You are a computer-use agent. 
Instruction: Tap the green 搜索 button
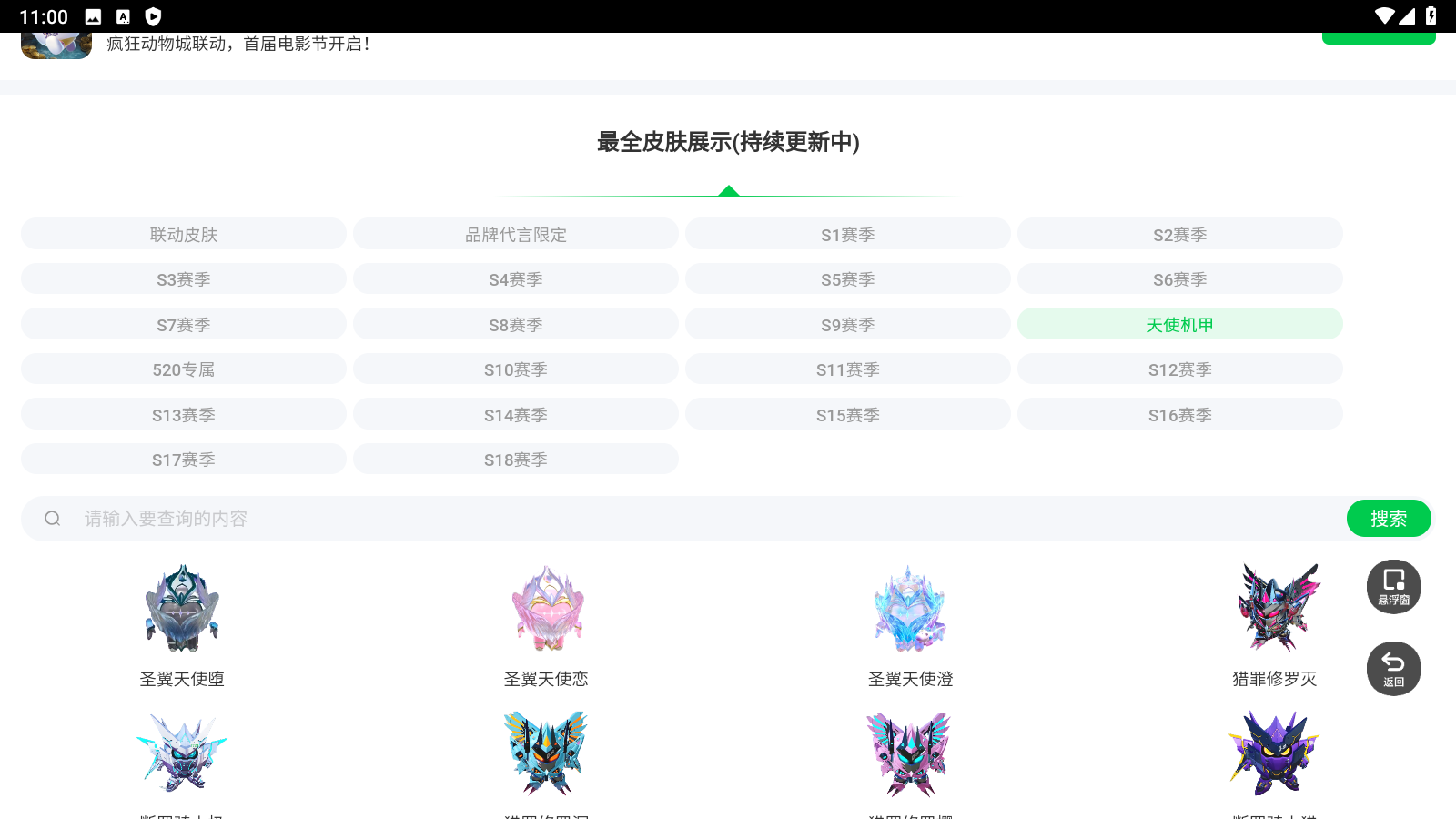pos(1389,519)
